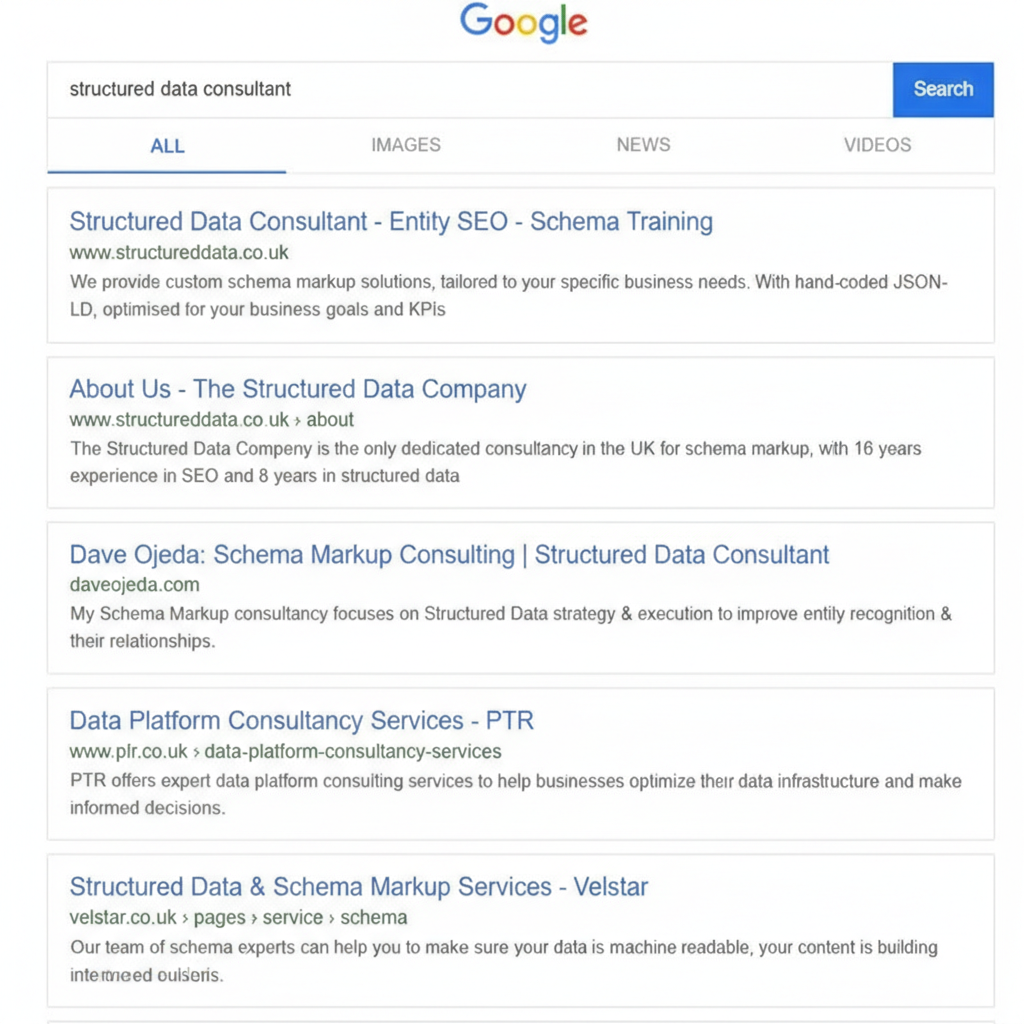Viewport: 1024px width, 1024px height.
Task: Click the Google logo to return home
Action: pos(523,23)
